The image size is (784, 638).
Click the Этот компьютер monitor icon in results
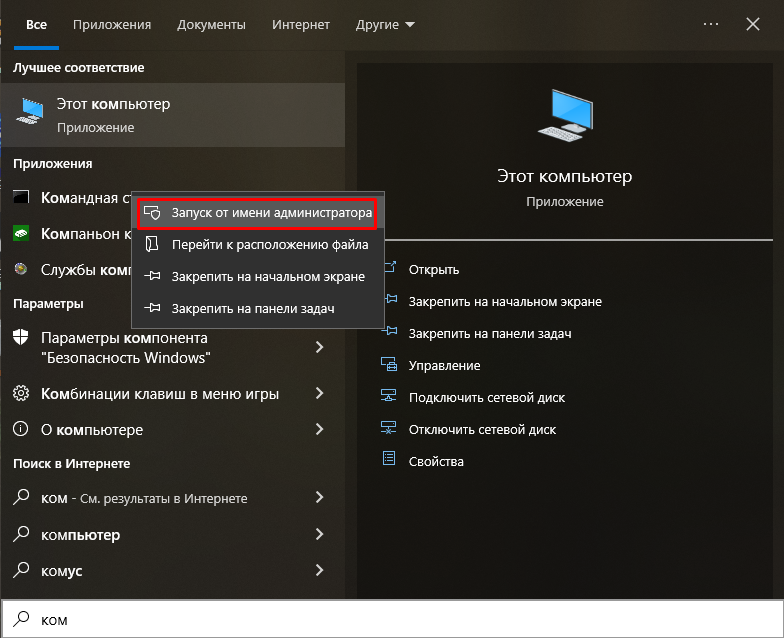pyautogui.click(x=30, y=111)
